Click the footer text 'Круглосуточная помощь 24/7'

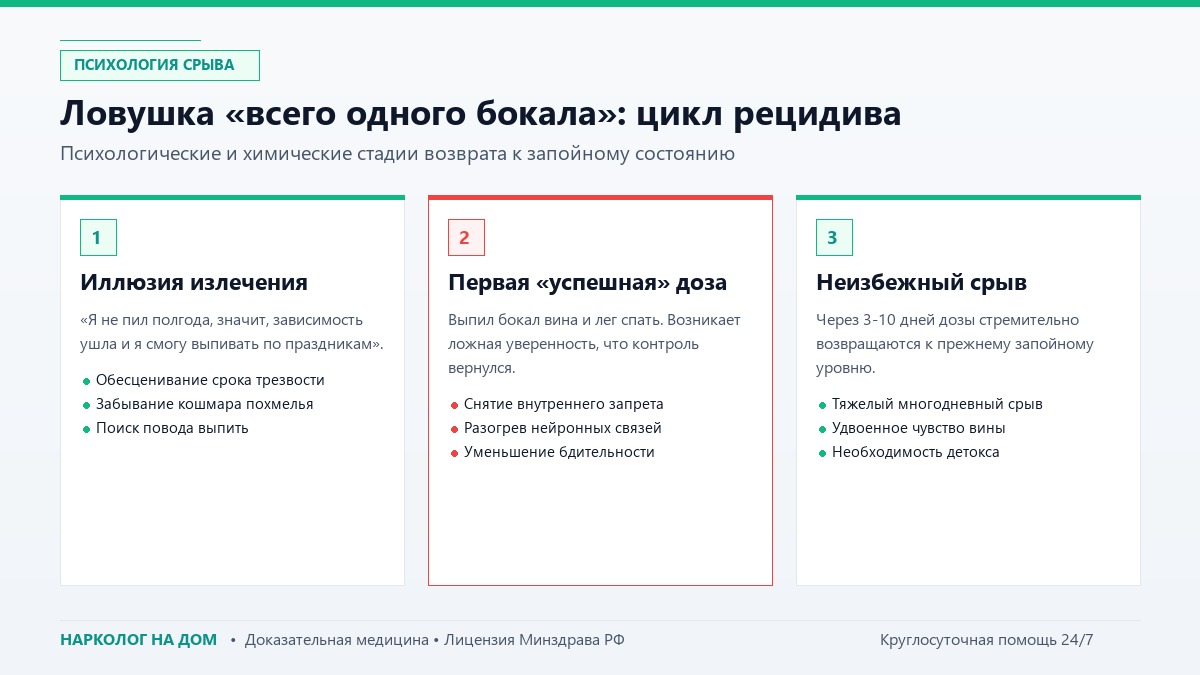click(x=986, y=640)
